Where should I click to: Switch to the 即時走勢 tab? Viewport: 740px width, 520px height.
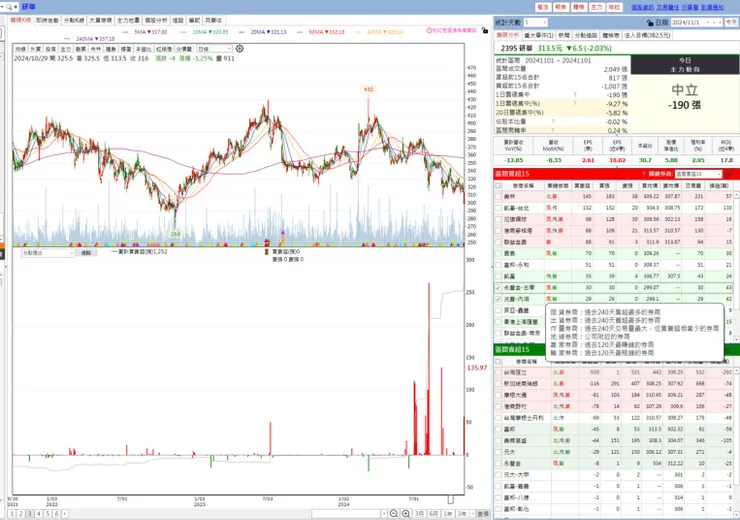[x=47, y=20]
